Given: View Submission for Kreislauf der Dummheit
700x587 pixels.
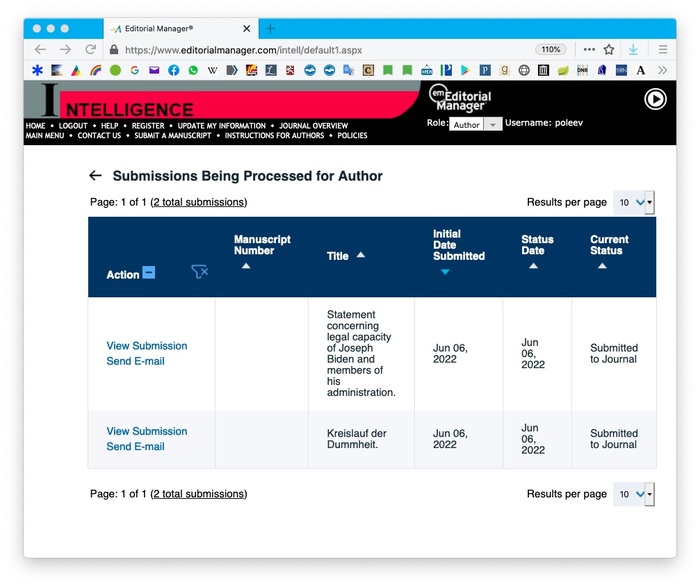Looking at the screenshot, I should 146,432.
